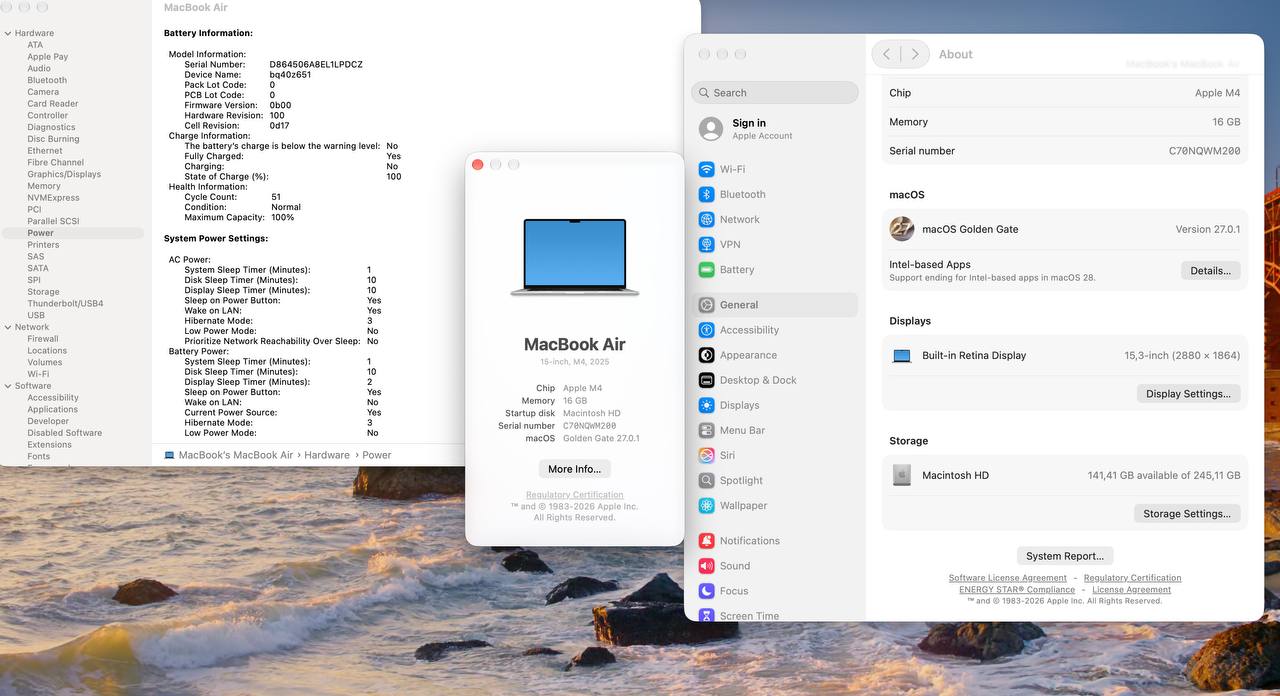
Task: Launch System Report…
Action: (1065, 556)
